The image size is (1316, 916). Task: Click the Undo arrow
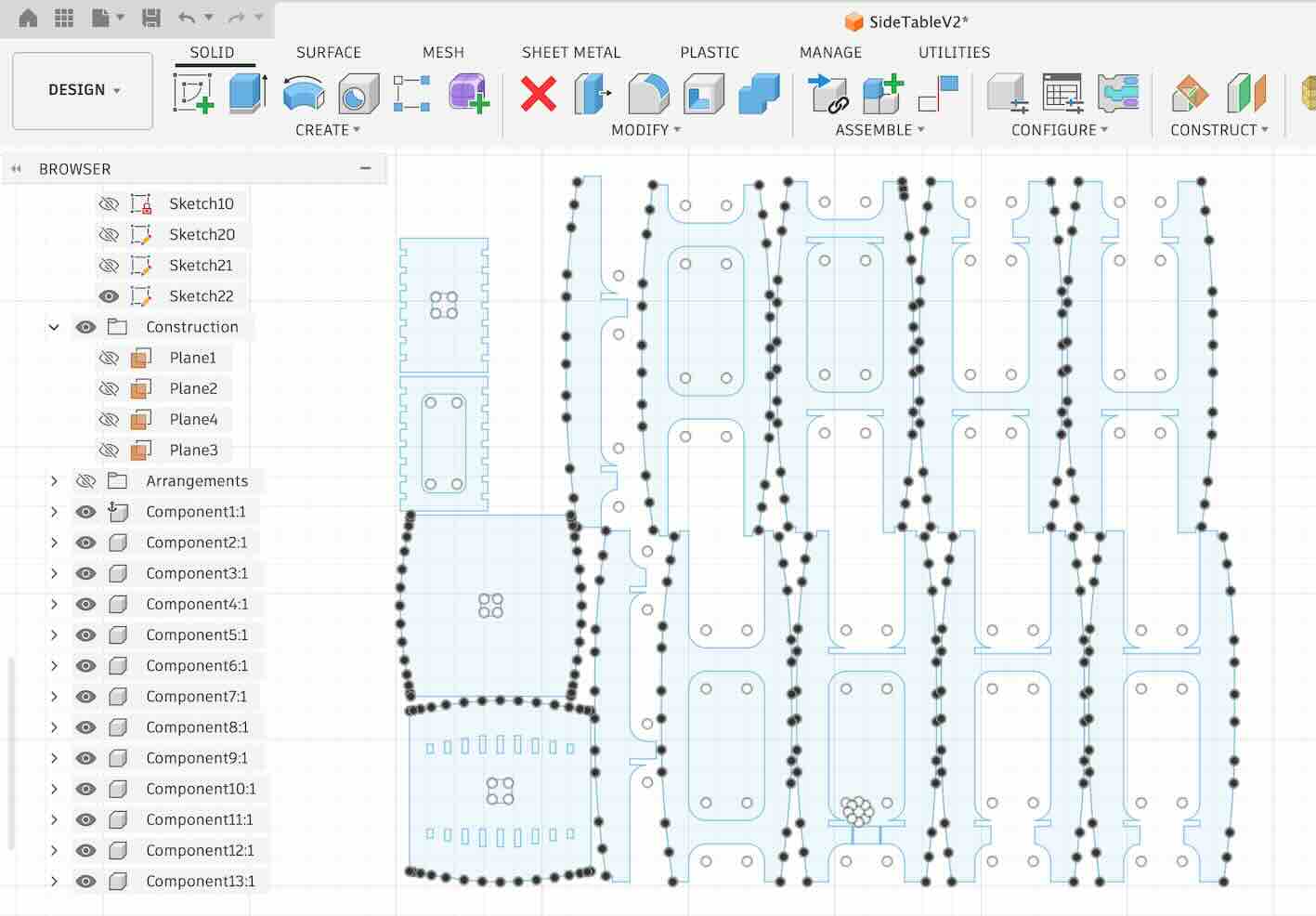click(187, 18)
